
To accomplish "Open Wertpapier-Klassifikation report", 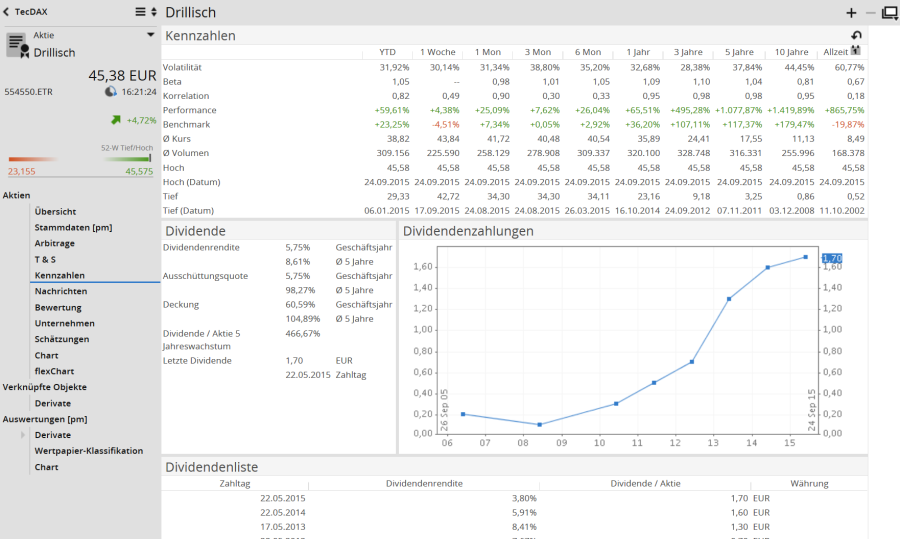I will (x=88, y=451).
